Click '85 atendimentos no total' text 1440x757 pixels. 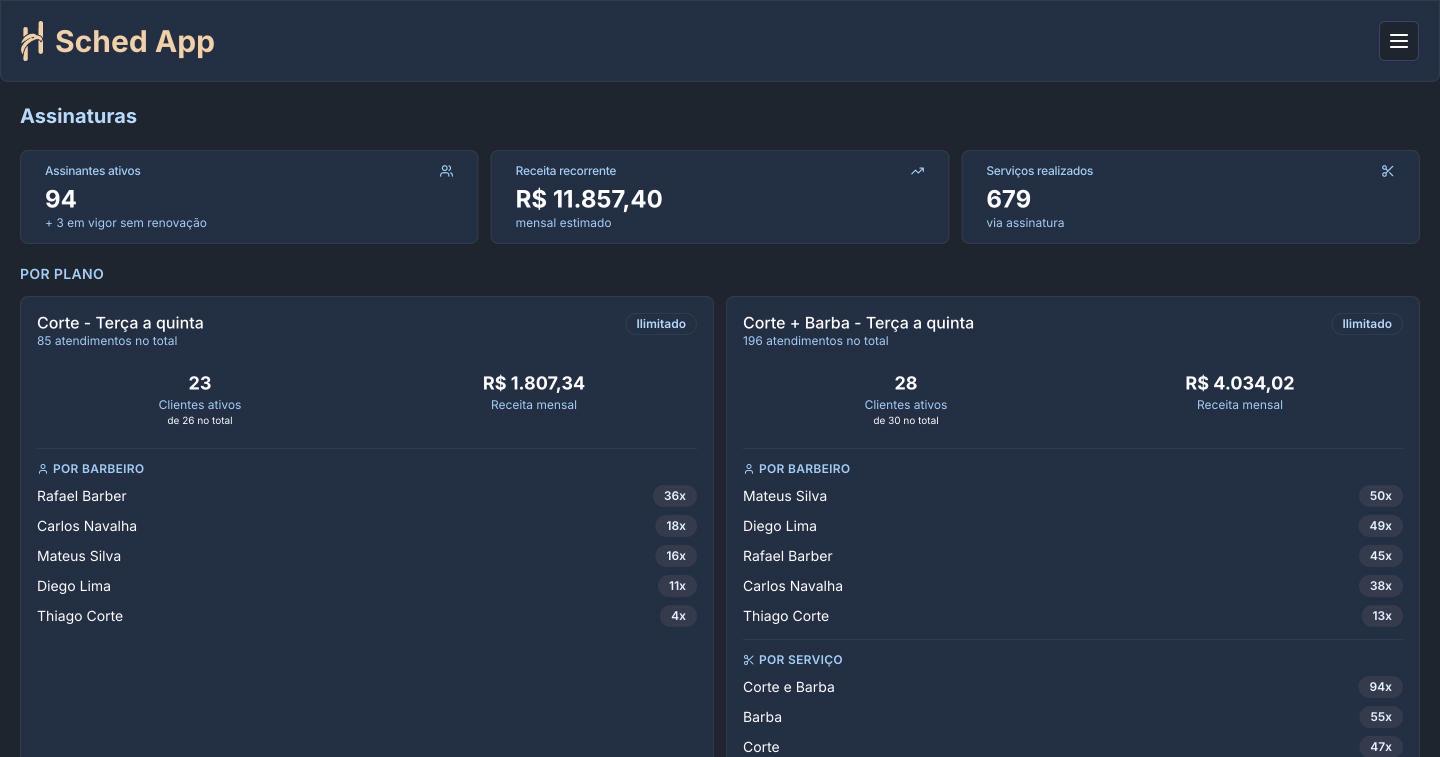107,341
